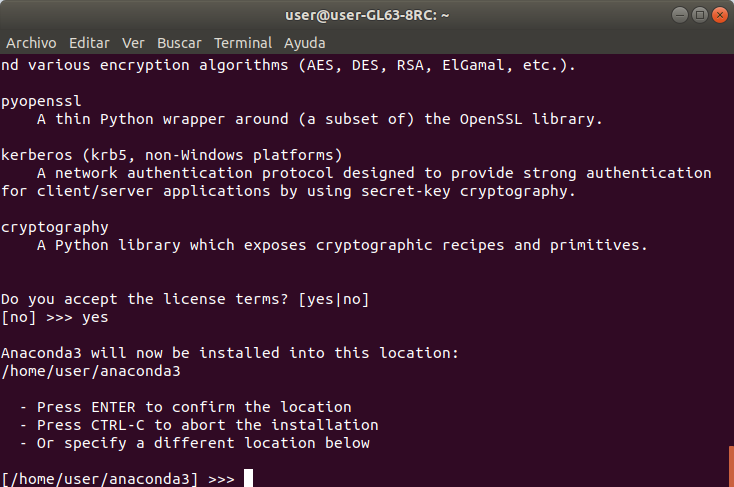Screen dimensions: 734x487
Task: Click the 'Press CTRL-C to abort' line
Action: 199,425
